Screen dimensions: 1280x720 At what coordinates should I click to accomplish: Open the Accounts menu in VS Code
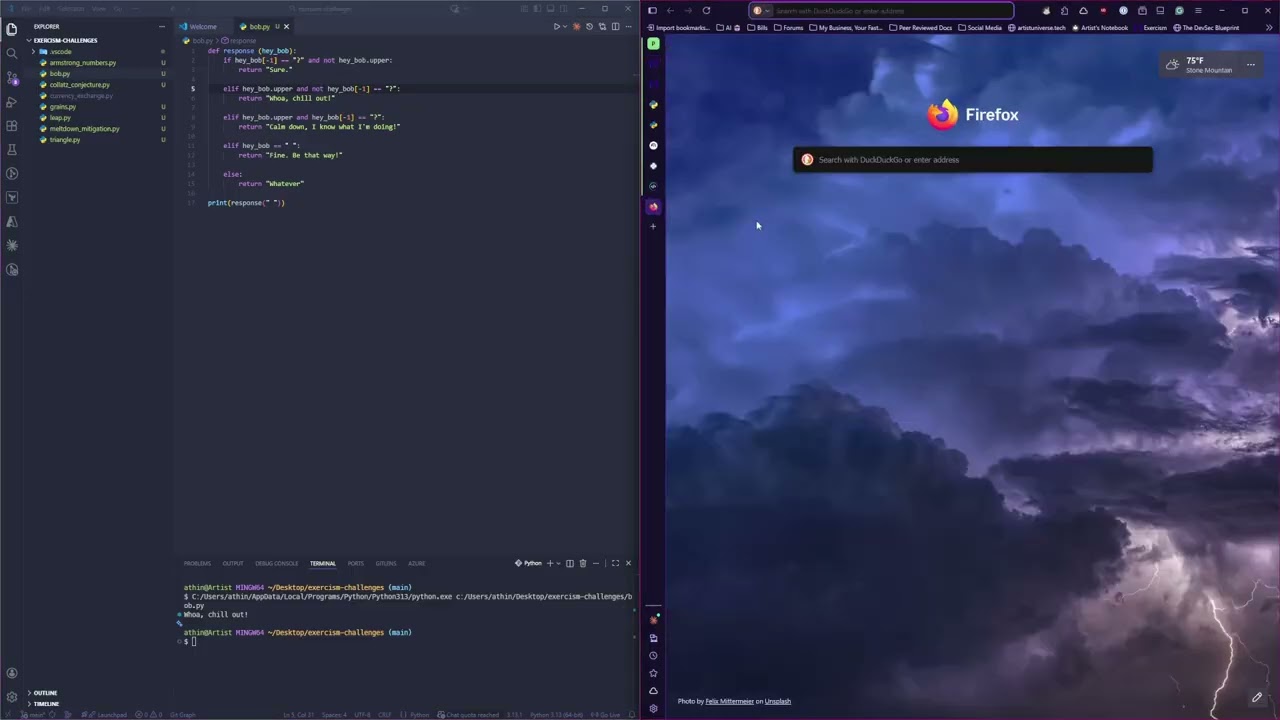(x=12, y=673)
